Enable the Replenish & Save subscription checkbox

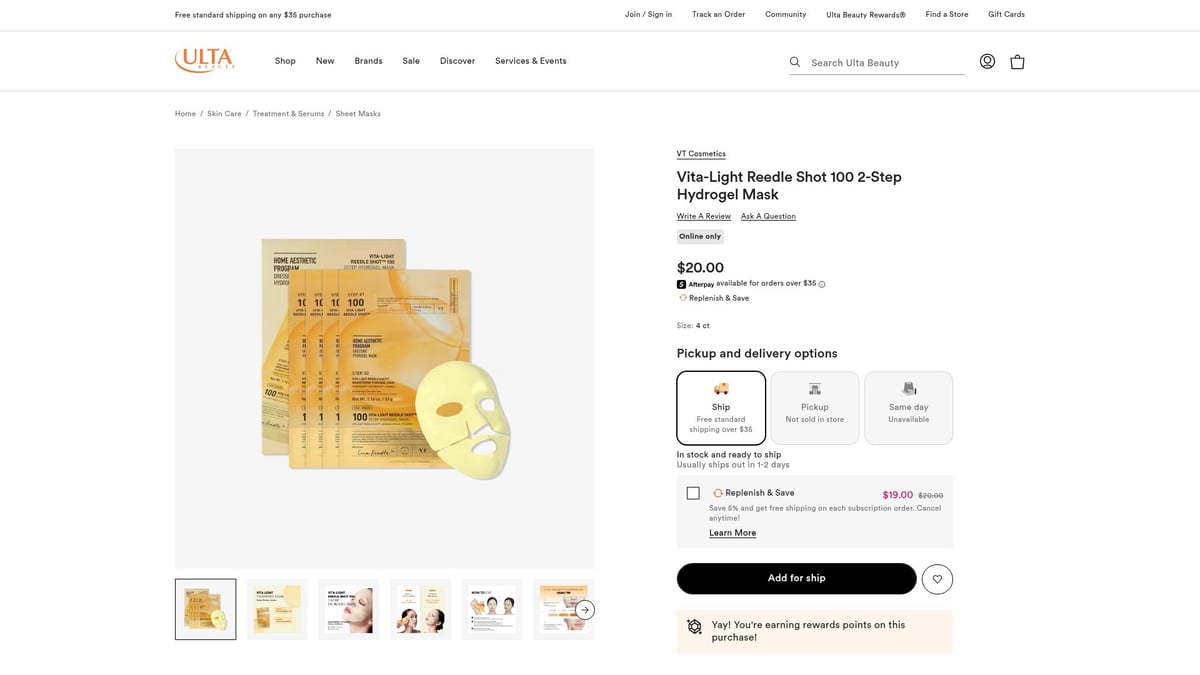tap(693, 492)
